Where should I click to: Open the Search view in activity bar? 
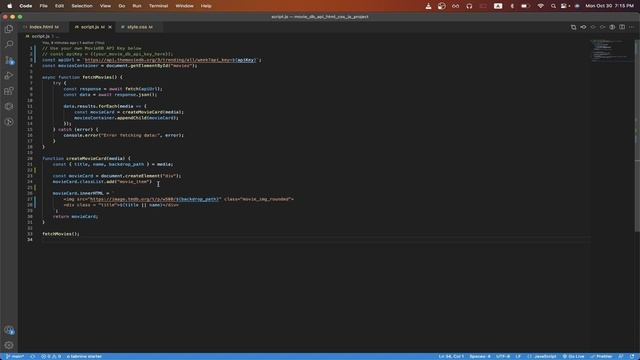pyautogui.click(x=9, y=44)
